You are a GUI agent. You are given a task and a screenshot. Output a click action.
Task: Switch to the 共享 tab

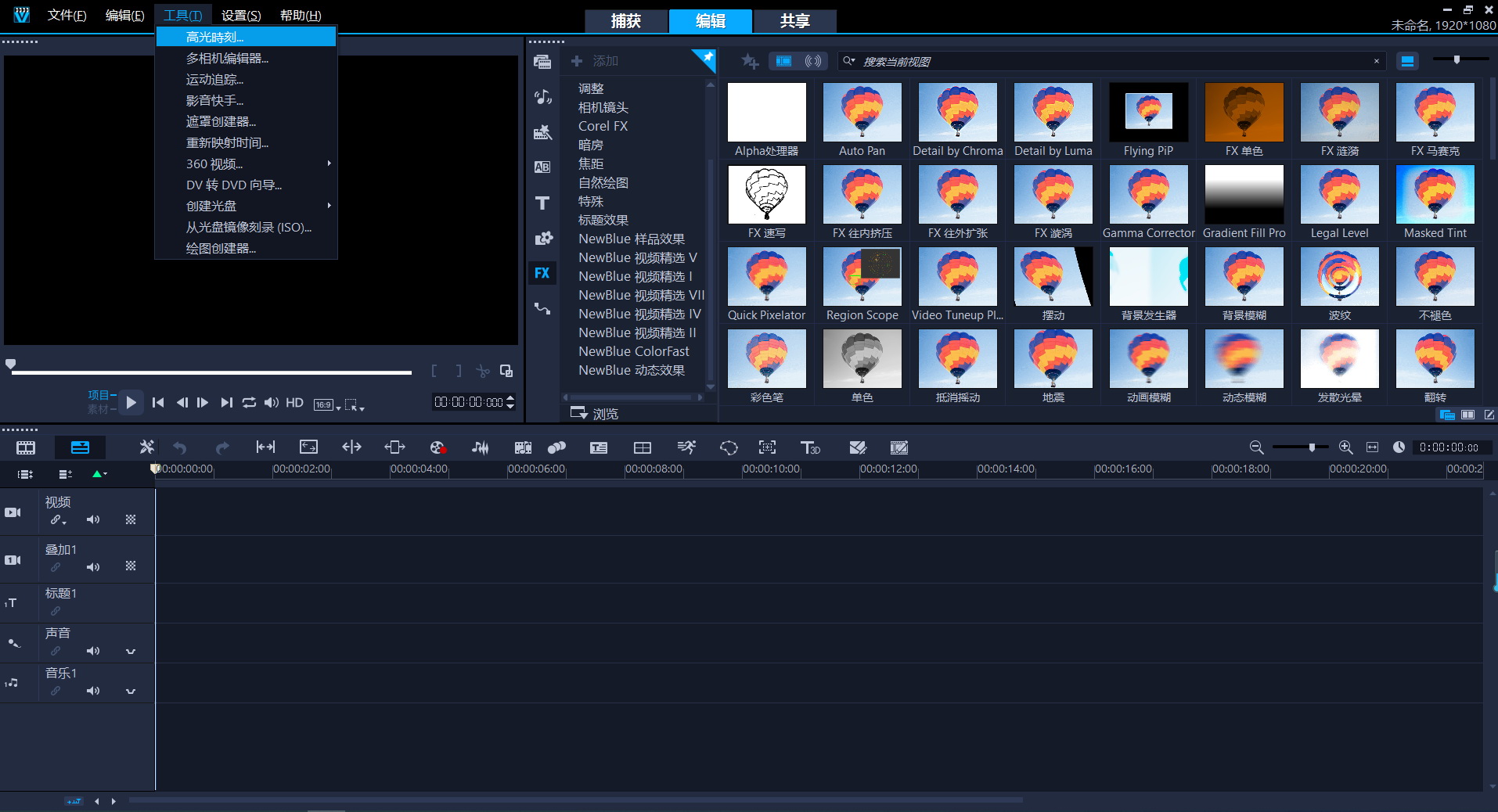tap(794, 21)
